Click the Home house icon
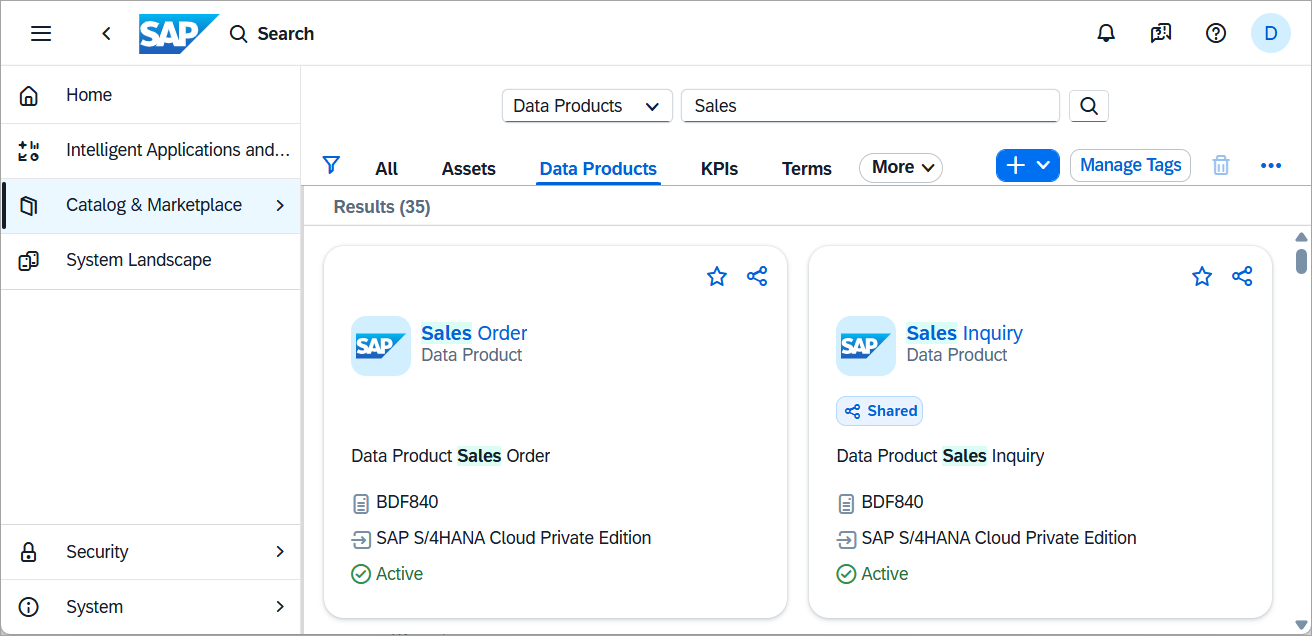 (29, 96)
